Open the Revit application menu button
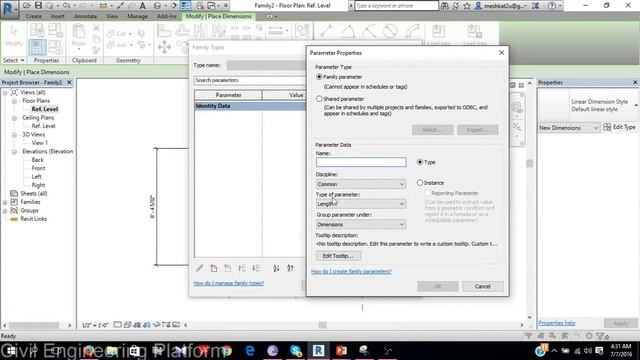This screenshot has width=640, height=360. coord(9,9)
